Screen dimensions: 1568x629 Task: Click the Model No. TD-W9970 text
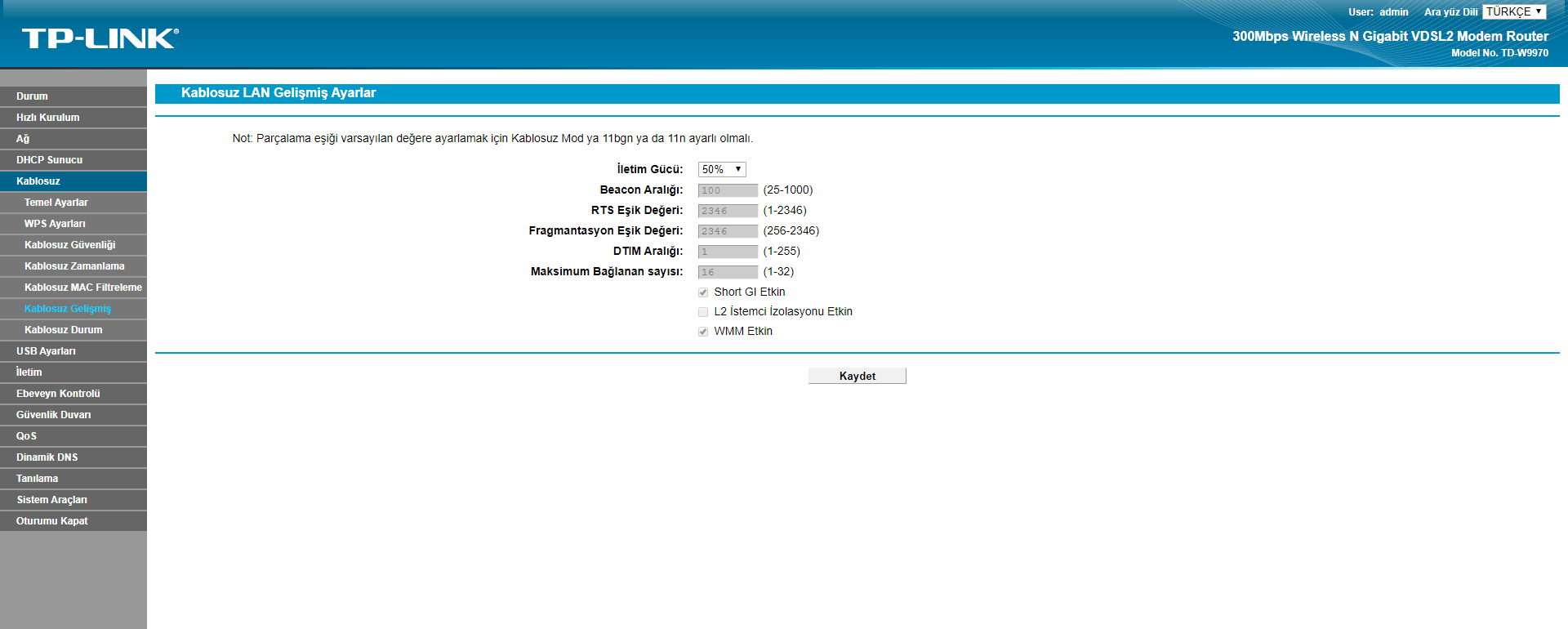[1499, 53]
